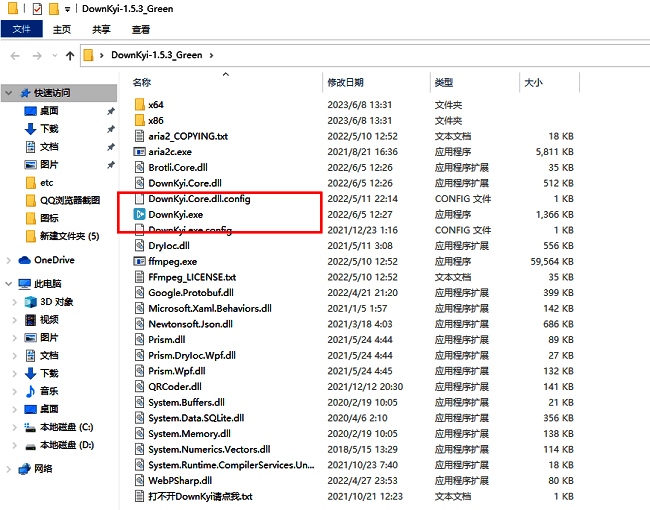
Task: Select the ffmpeg.exe file icon
Action: click(x=140, y=261)
